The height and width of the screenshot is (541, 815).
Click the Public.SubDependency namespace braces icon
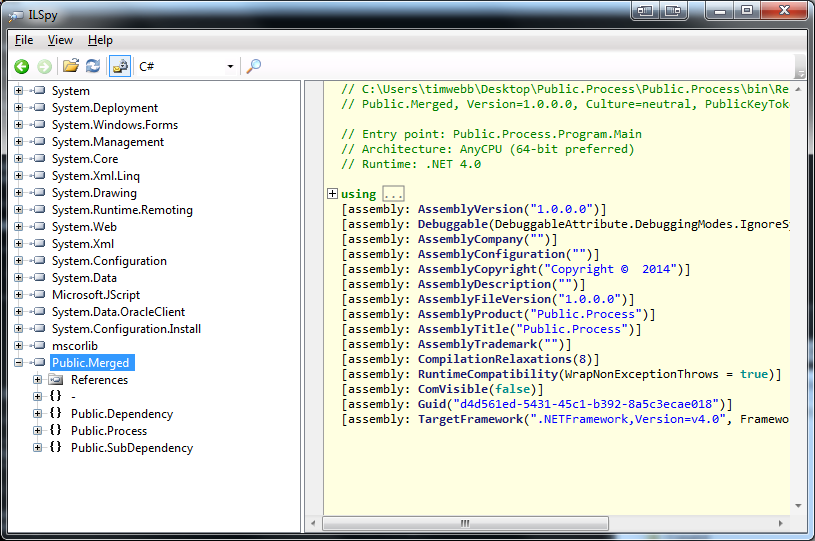(x=56, y=448)
